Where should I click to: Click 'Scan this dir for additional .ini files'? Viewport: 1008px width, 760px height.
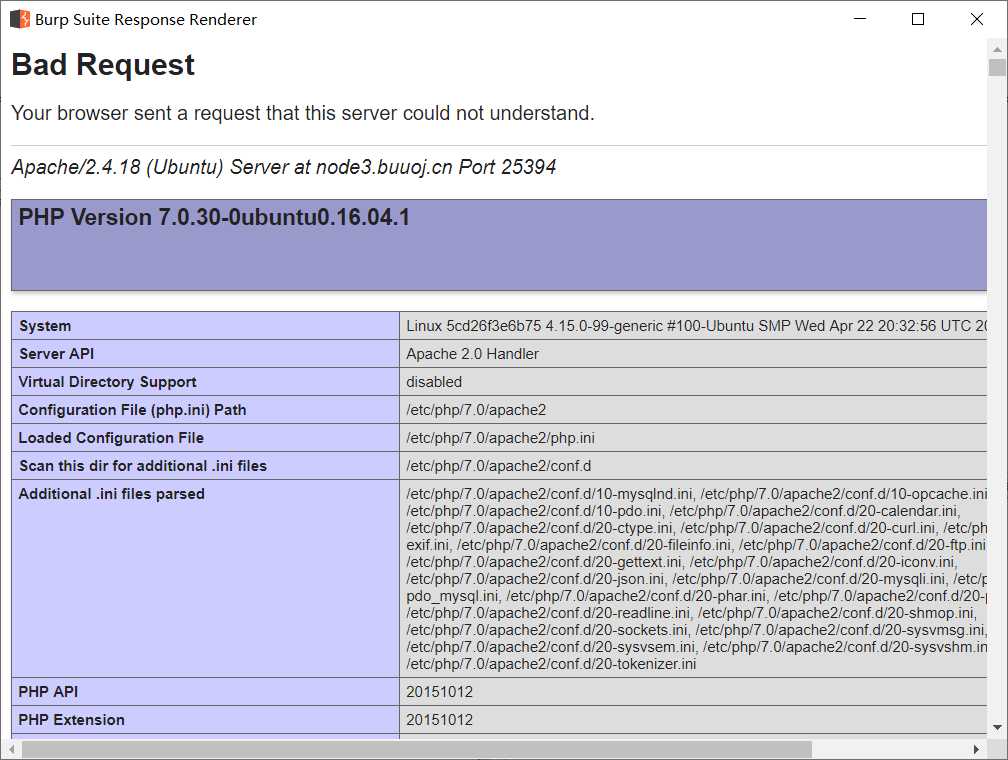pyautogui.click(x=143, y=466)
